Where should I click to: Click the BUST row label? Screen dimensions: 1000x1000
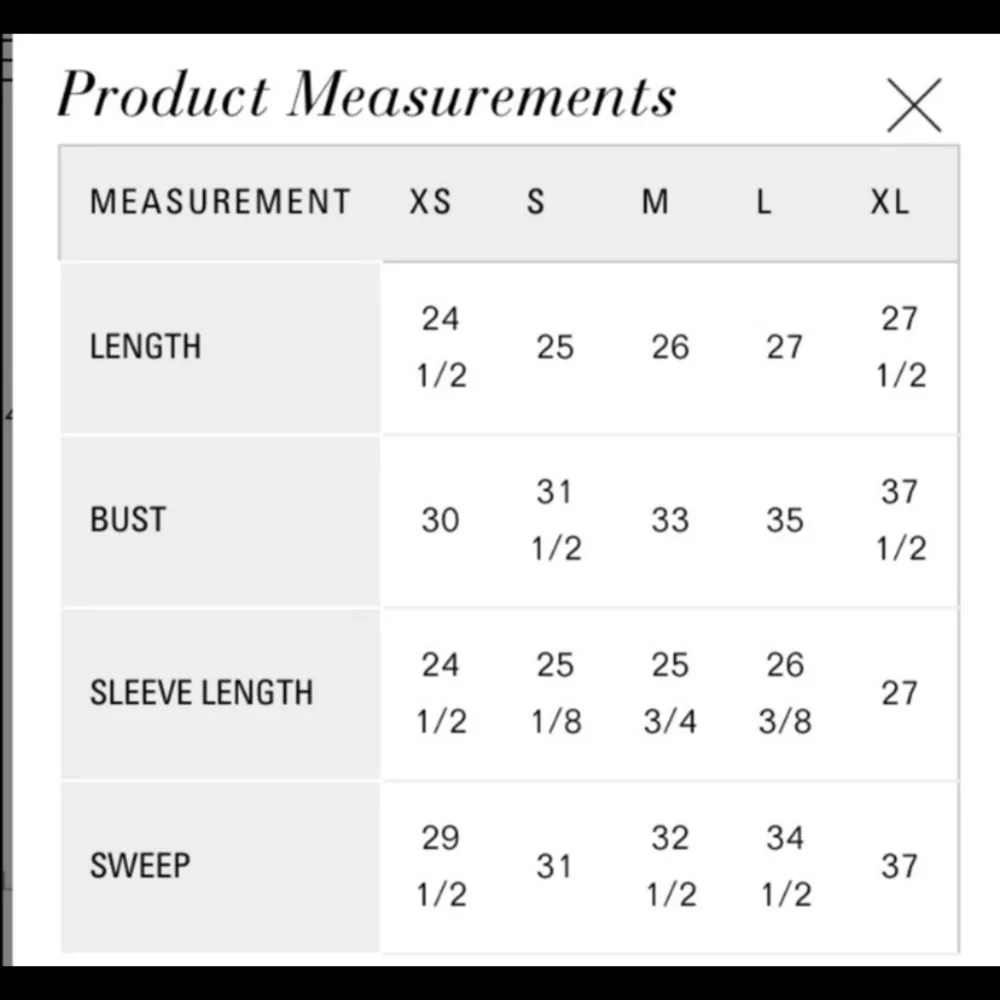[128, 520]
